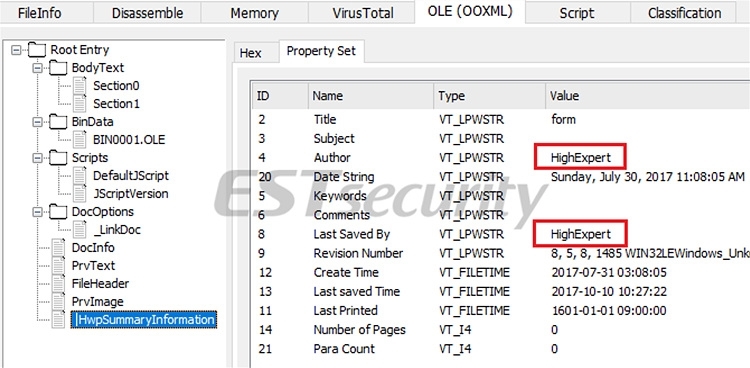This screenshot has width=750, height=368.
Task: Open the BIN0001.OLE stream
Action: (x=129, y=140)
